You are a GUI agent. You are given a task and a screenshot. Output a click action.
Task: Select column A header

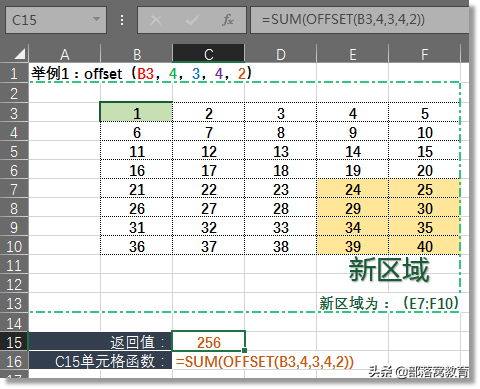point(65,54)
